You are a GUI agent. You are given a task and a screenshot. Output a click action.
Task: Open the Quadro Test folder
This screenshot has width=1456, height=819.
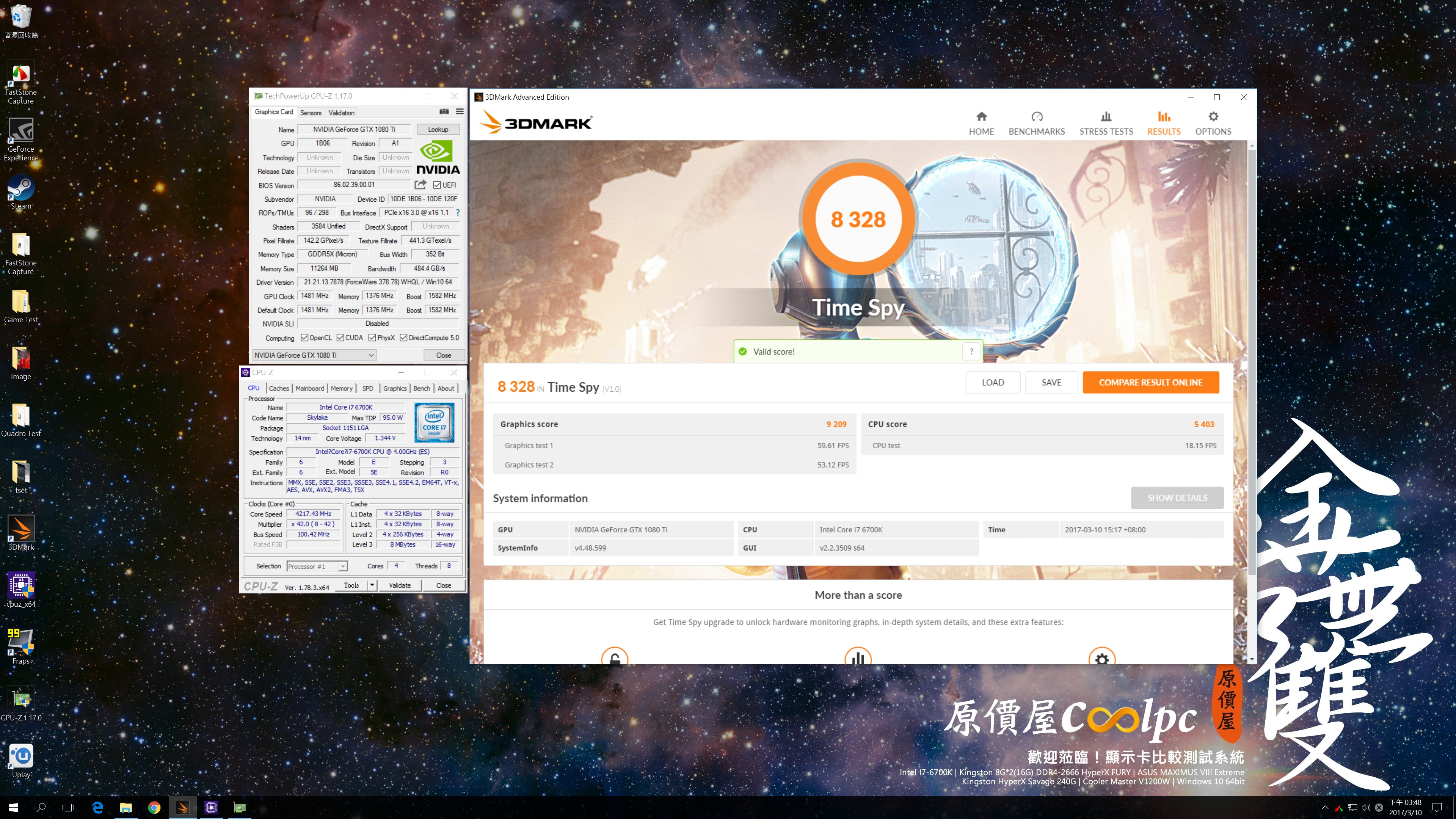[21, 420]
